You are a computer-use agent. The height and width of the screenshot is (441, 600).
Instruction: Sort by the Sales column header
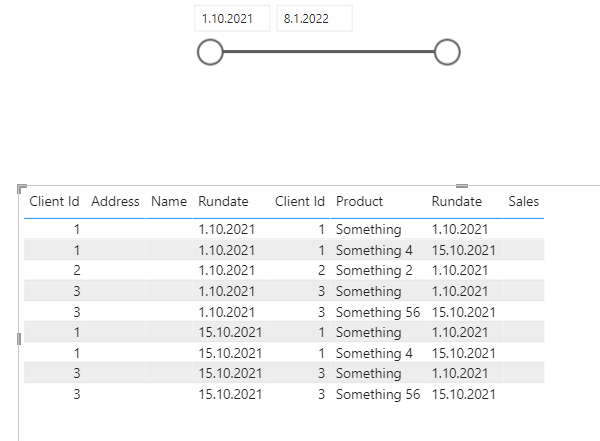click(x=523, y=201)
